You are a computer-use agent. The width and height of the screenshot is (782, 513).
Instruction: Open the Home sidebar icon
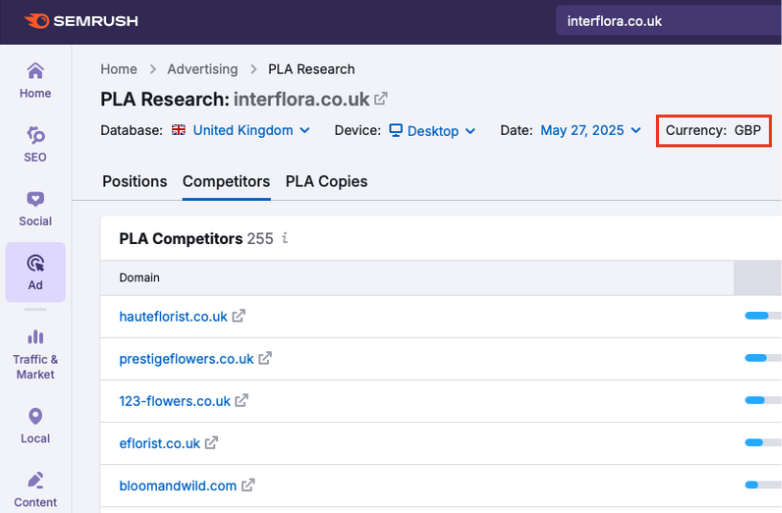pyautogui.click(x=35, y=80)
